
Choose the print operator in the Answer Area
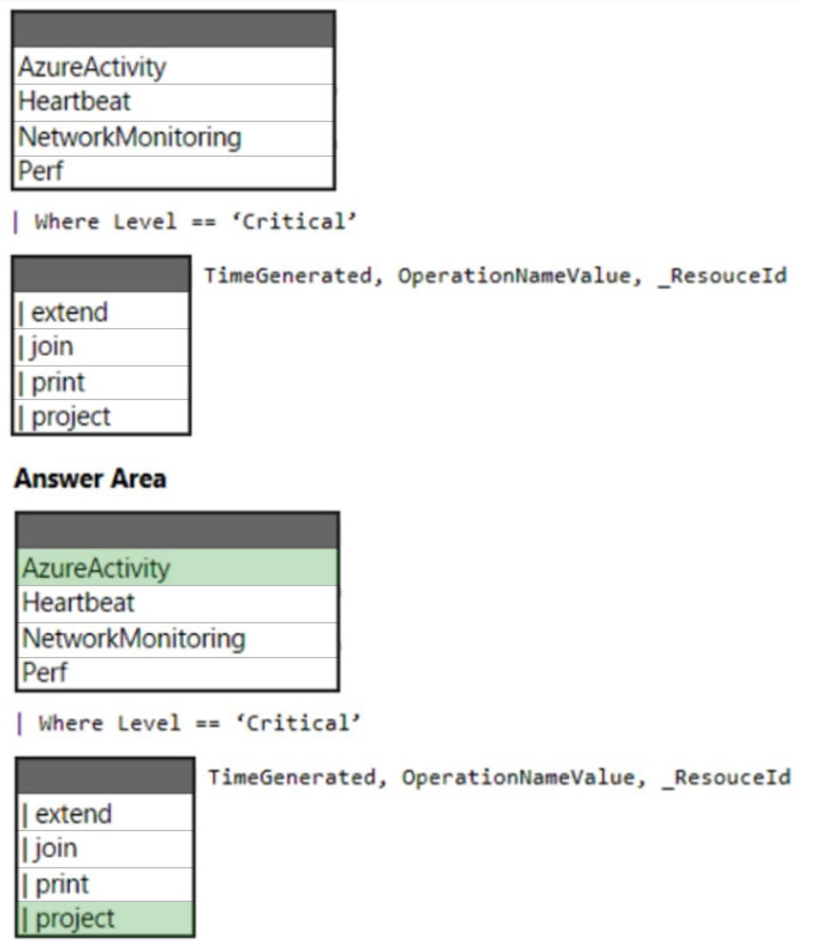106,884
